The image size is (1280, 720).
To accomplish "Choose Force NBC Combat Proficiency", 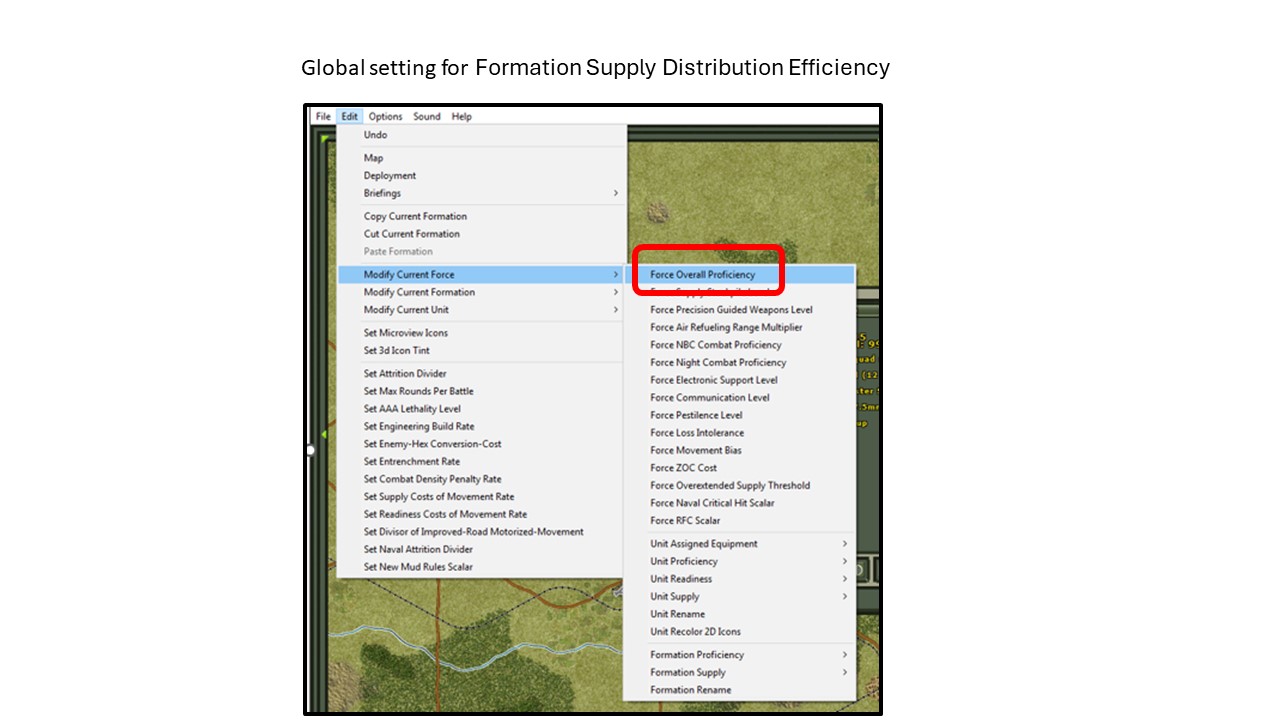I will (740, 345).
